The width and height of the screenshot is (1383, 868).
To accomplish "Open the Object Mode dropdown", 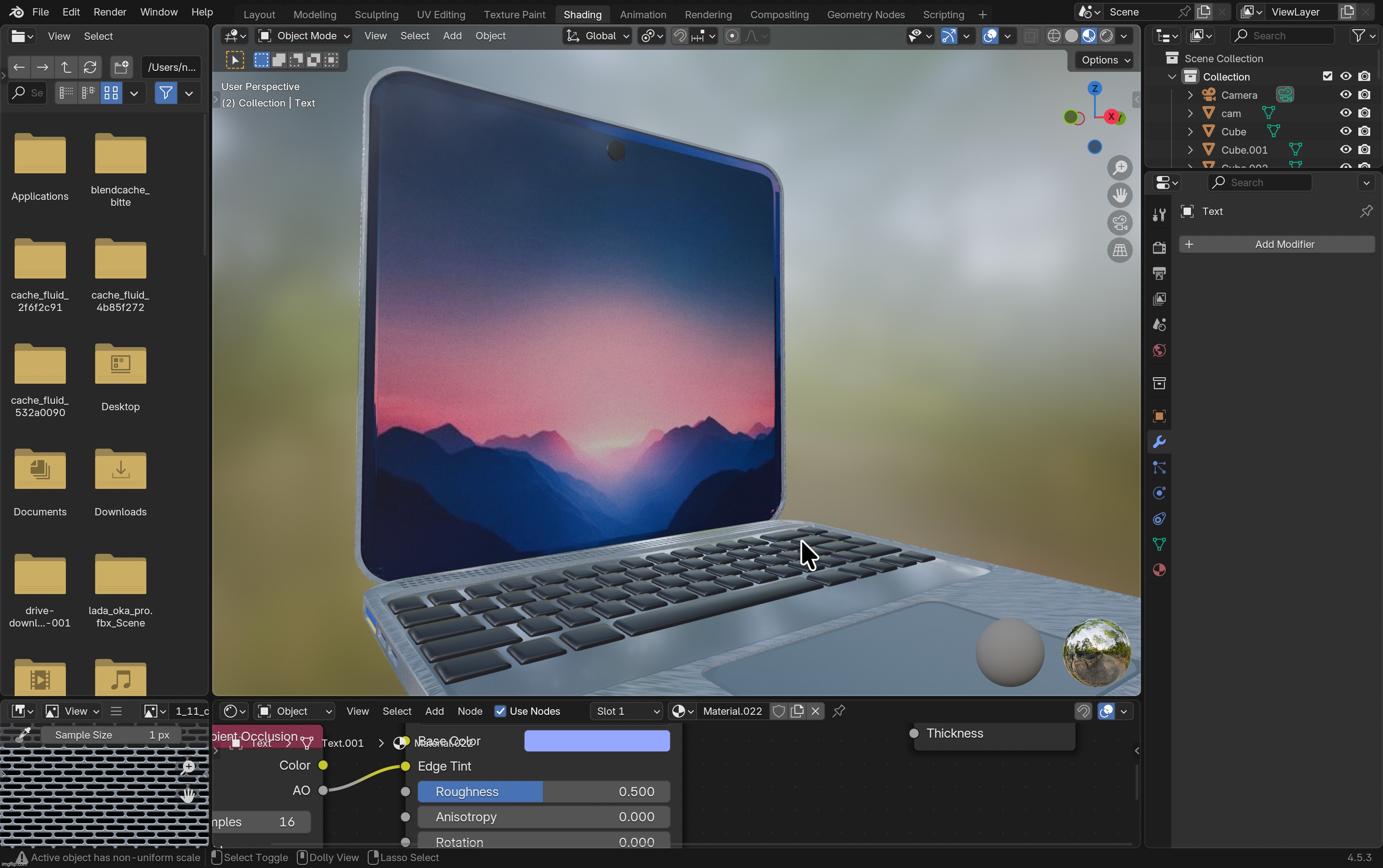I will coord(304,36).
